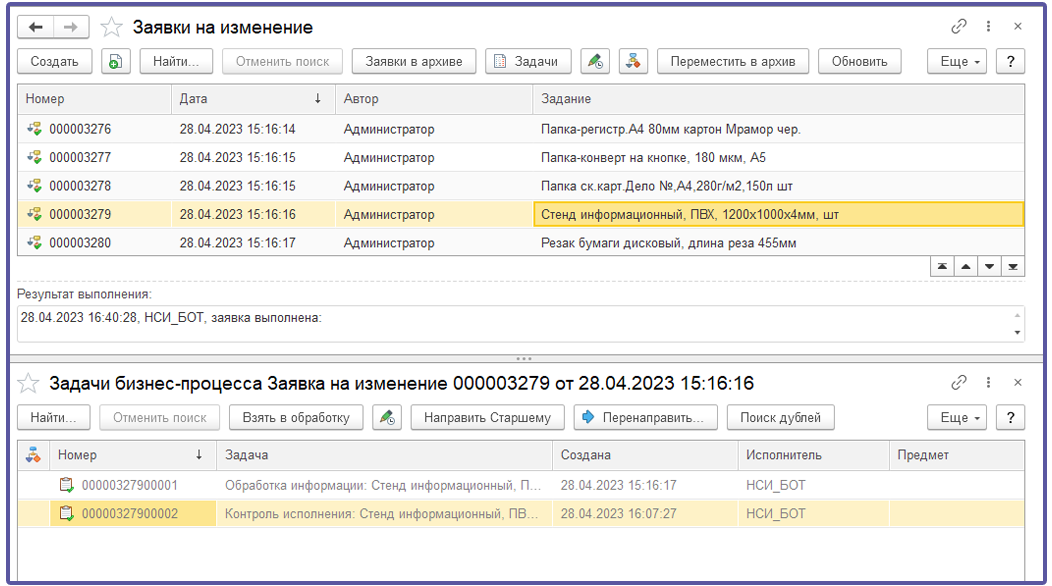Open Еще dropdown in the tasks panel
The height and width of the screenshot is (586, 1052).
[959, 418]
